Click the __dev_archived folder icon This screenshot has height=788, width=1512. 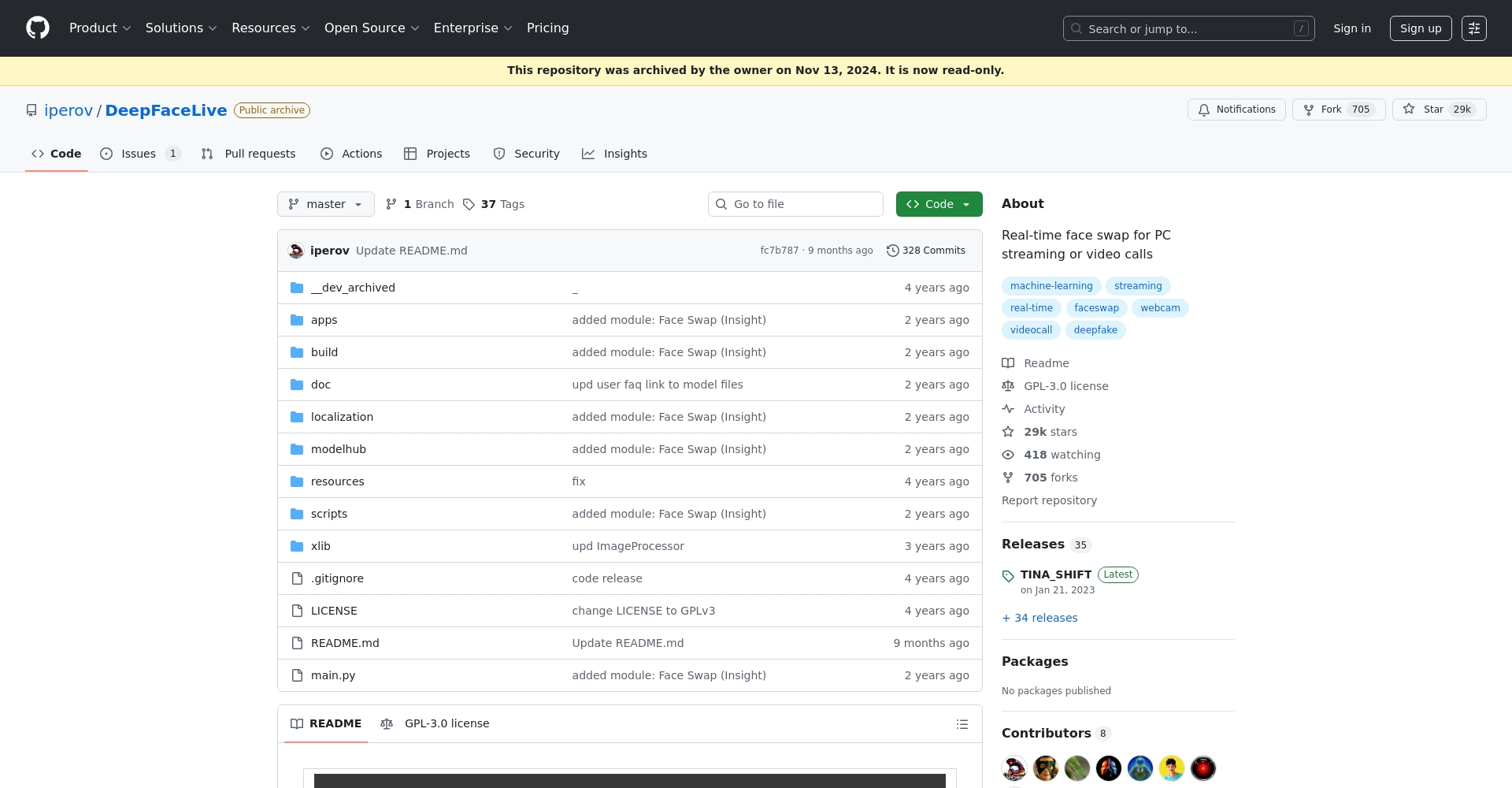coord(297,288)
